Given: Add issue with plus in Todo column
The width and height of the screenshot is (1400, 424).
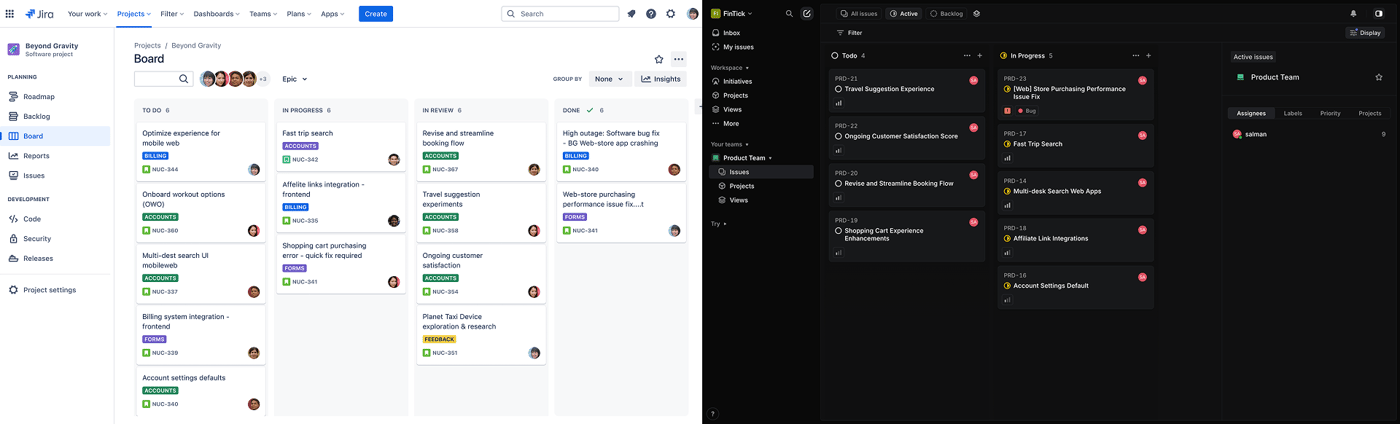Looking at the screenshot, I should (x=980, y=56).
